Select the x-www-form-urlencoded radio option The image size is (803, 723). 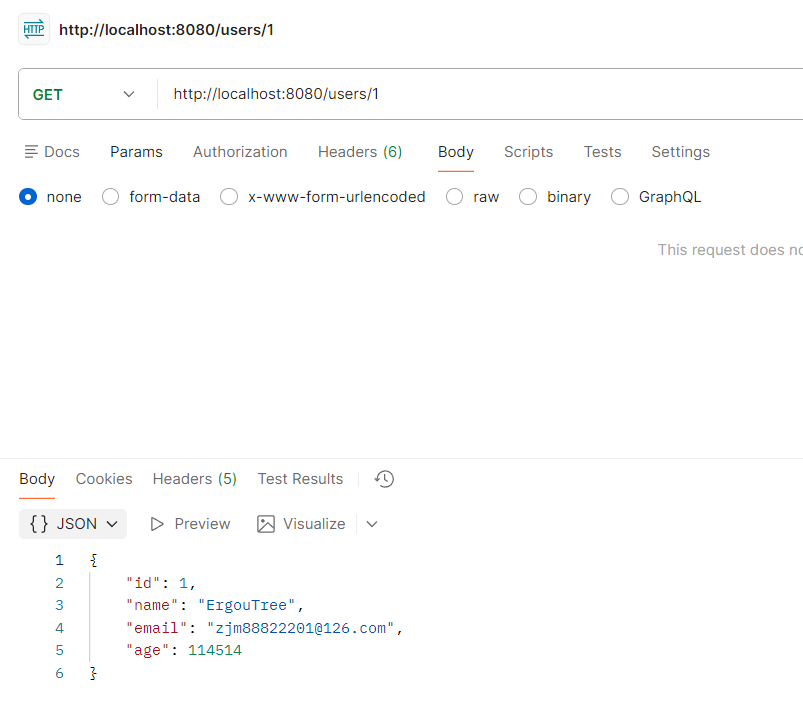click(x=229, y=197)
